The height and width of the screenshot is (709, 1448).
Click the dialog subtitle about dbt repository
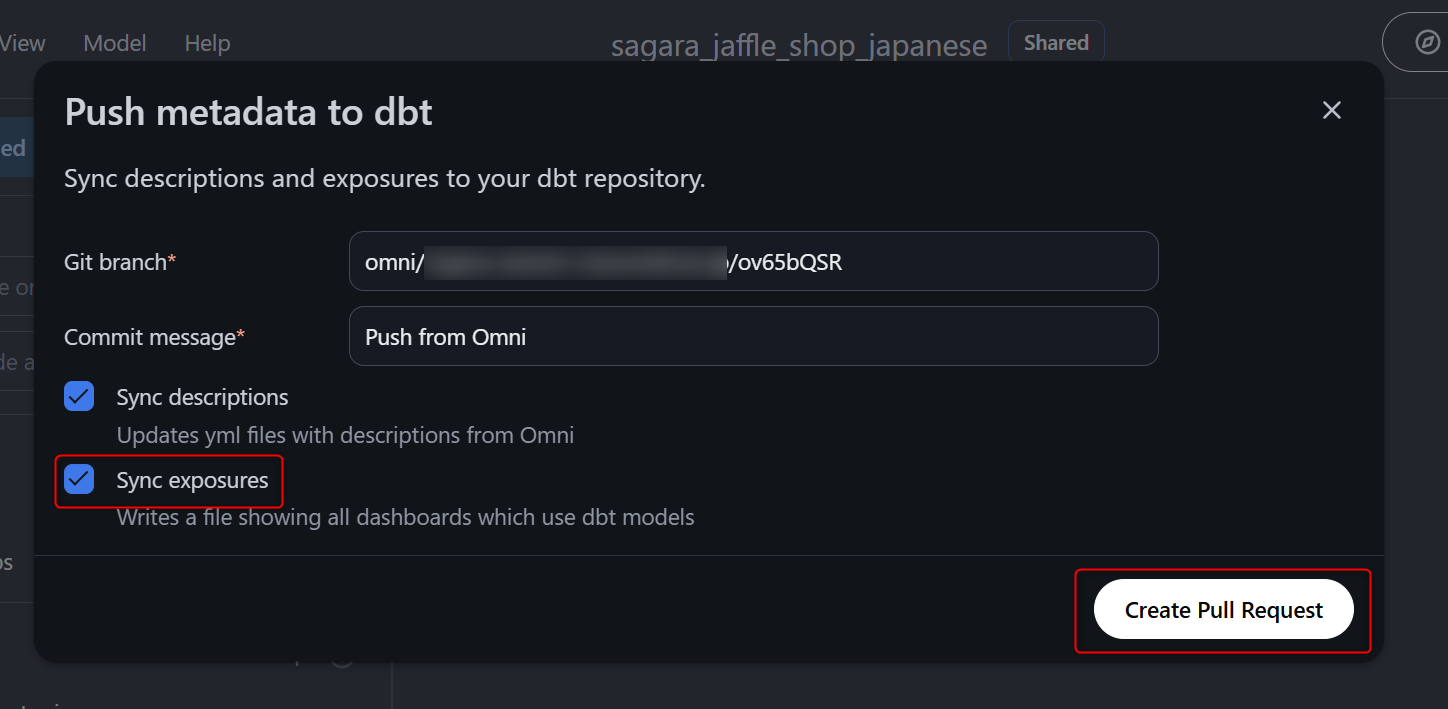(x=385, y=179)
